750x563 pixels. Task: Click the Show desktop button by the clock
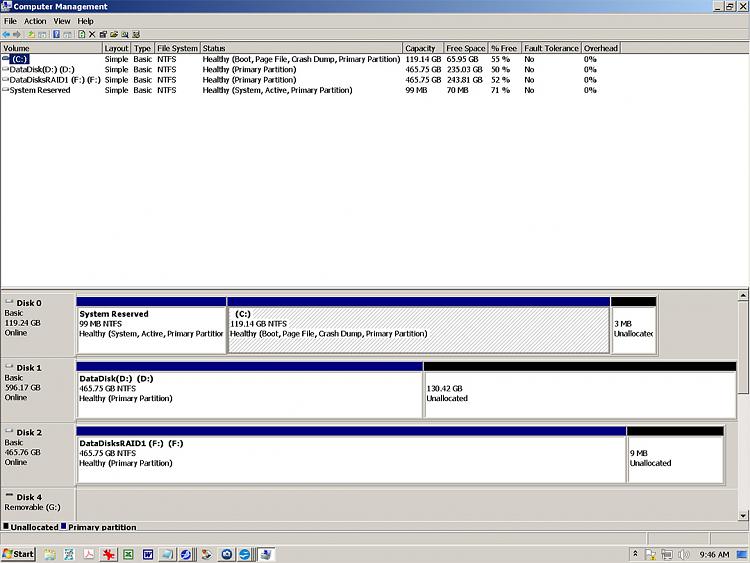[742, 554]
